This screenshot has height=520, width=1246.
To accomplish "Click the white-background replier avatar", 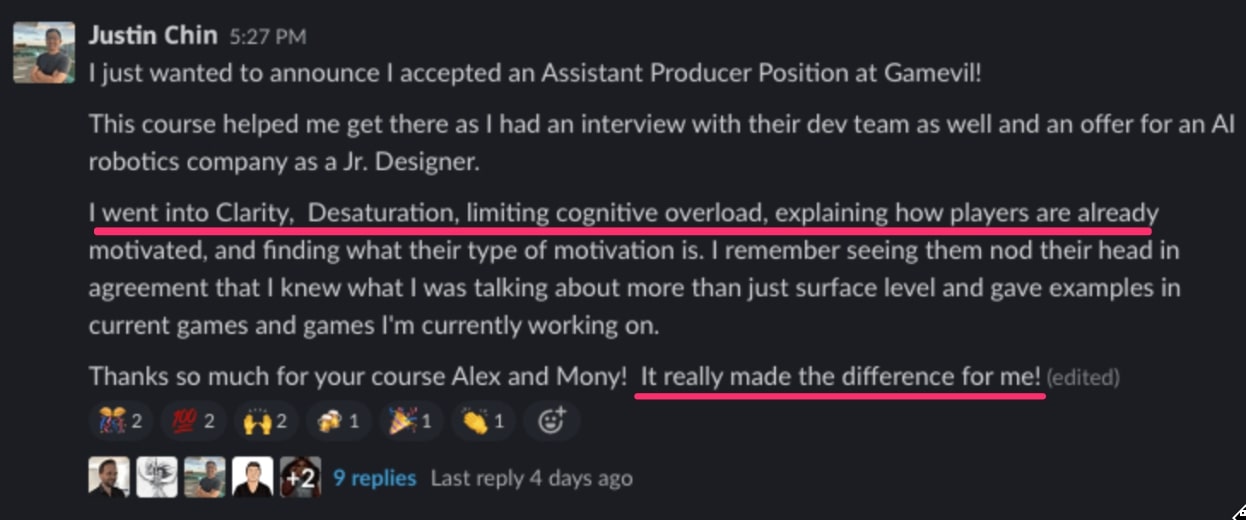I will click(253, 478).
